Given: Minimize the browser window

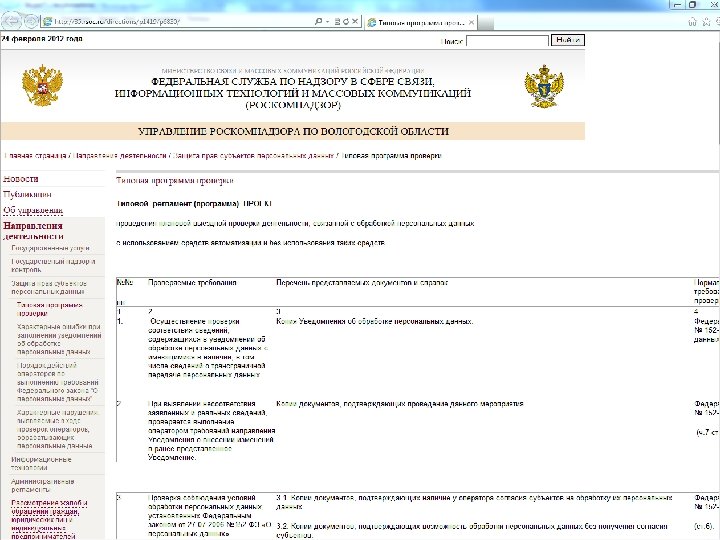Looking at the screenshot, I should [x=677, y=5].
